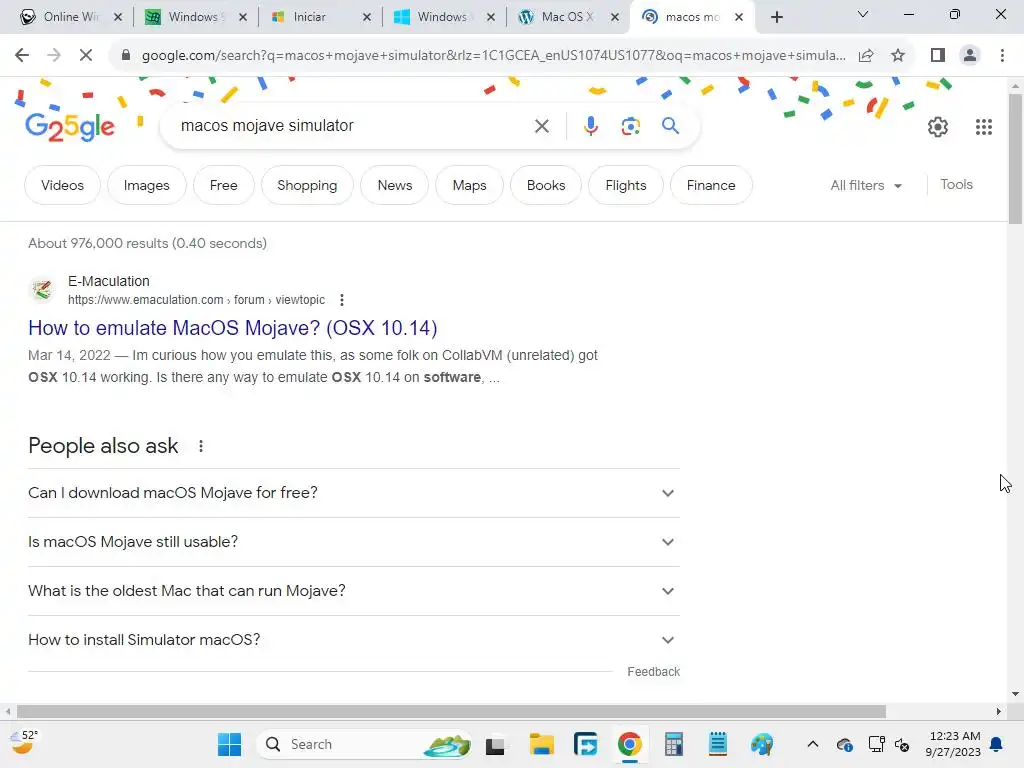This screenshot has height=768, width=1024.
Task: Filter results by Books
Action: (x=546, y=185)
